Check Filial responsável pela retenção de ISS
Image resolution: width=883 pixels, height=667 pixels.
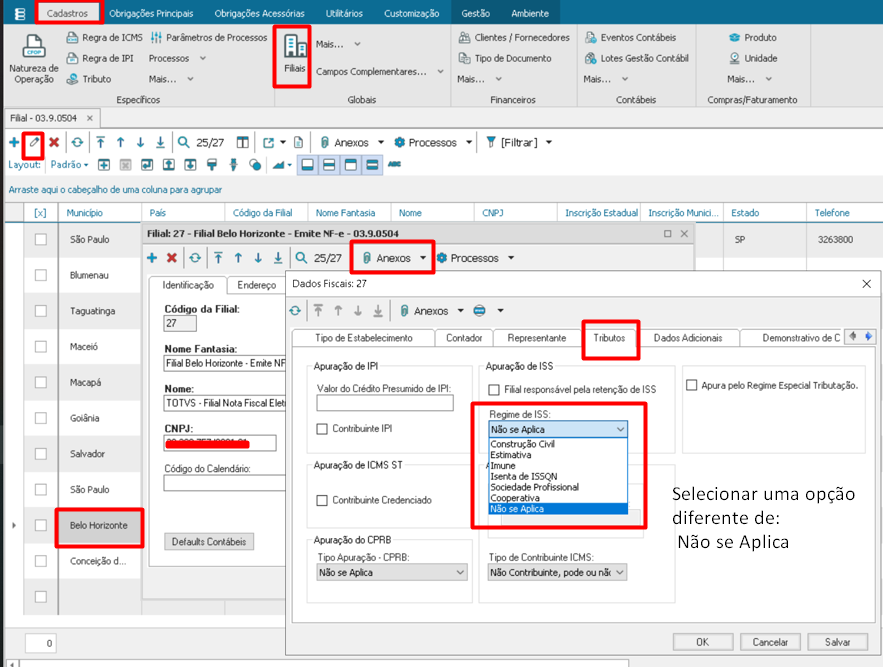click(x=494, y=390)
